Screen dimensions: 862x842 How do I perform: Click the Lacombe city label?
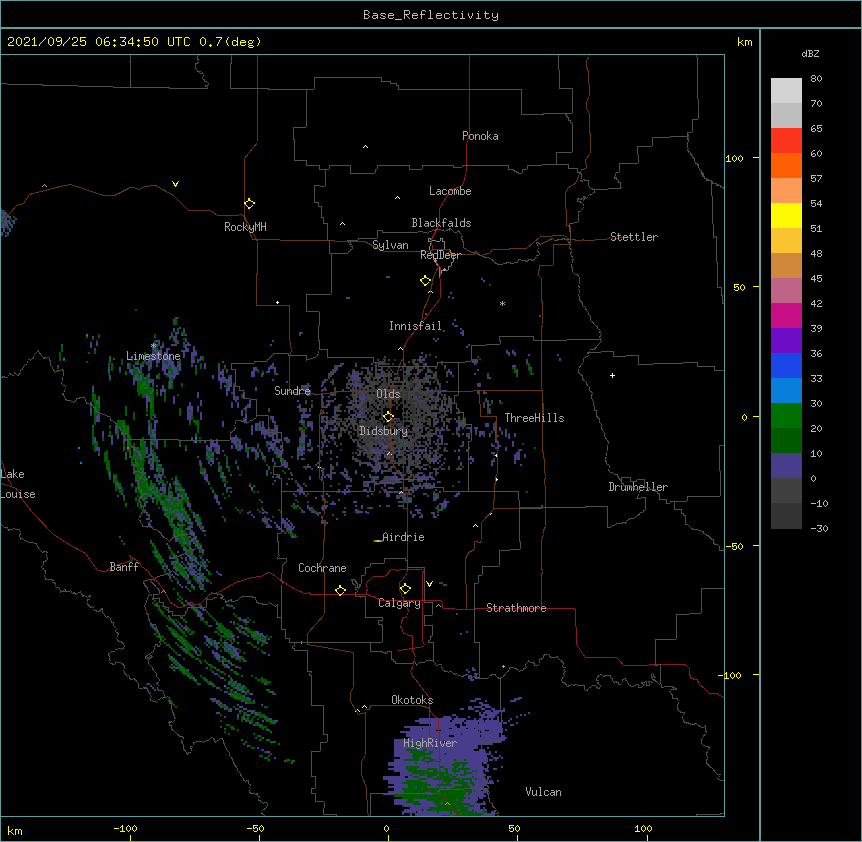click(450, 191)
